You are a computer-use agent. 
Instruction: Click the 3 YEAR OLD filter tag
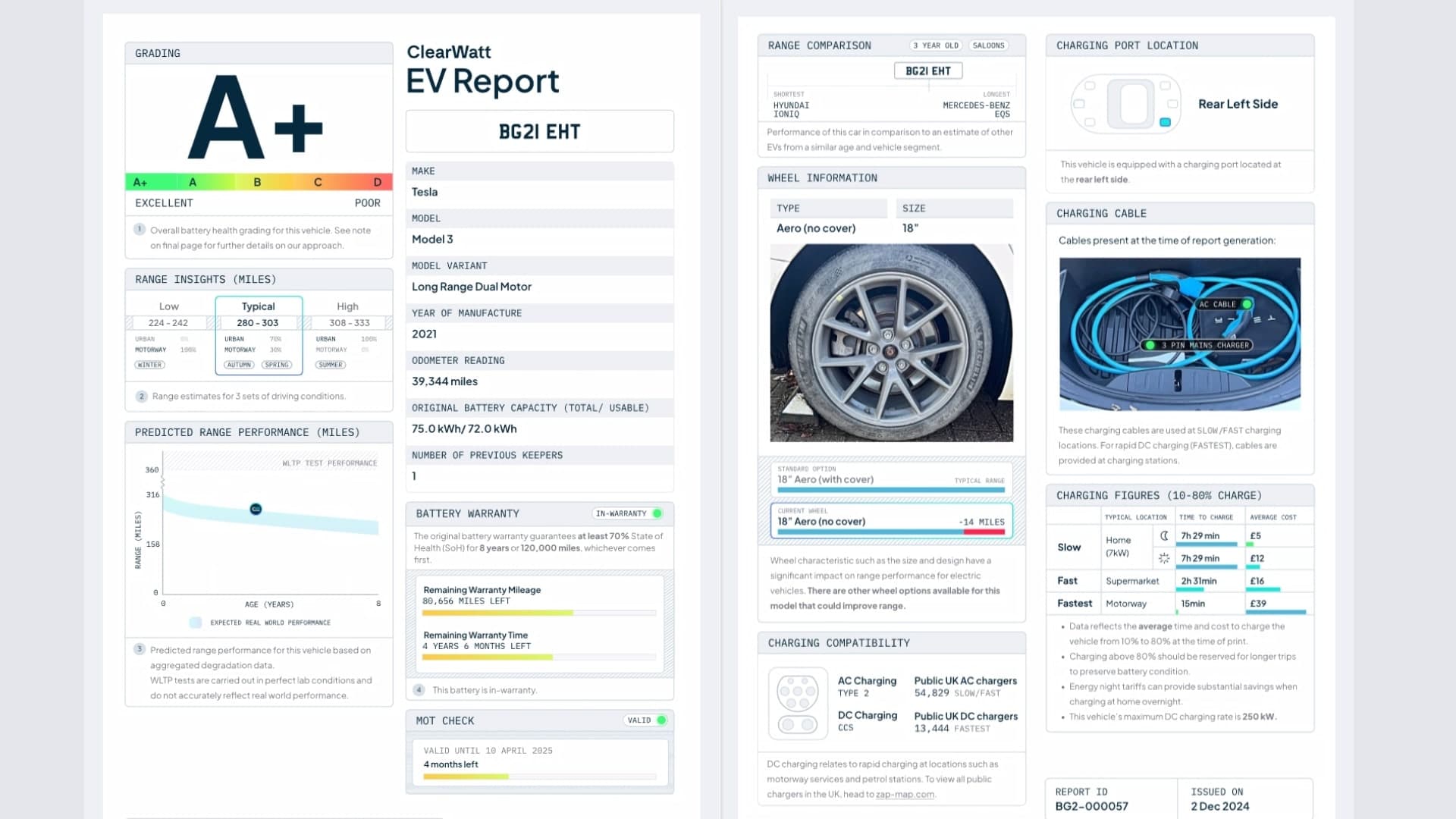936,45
